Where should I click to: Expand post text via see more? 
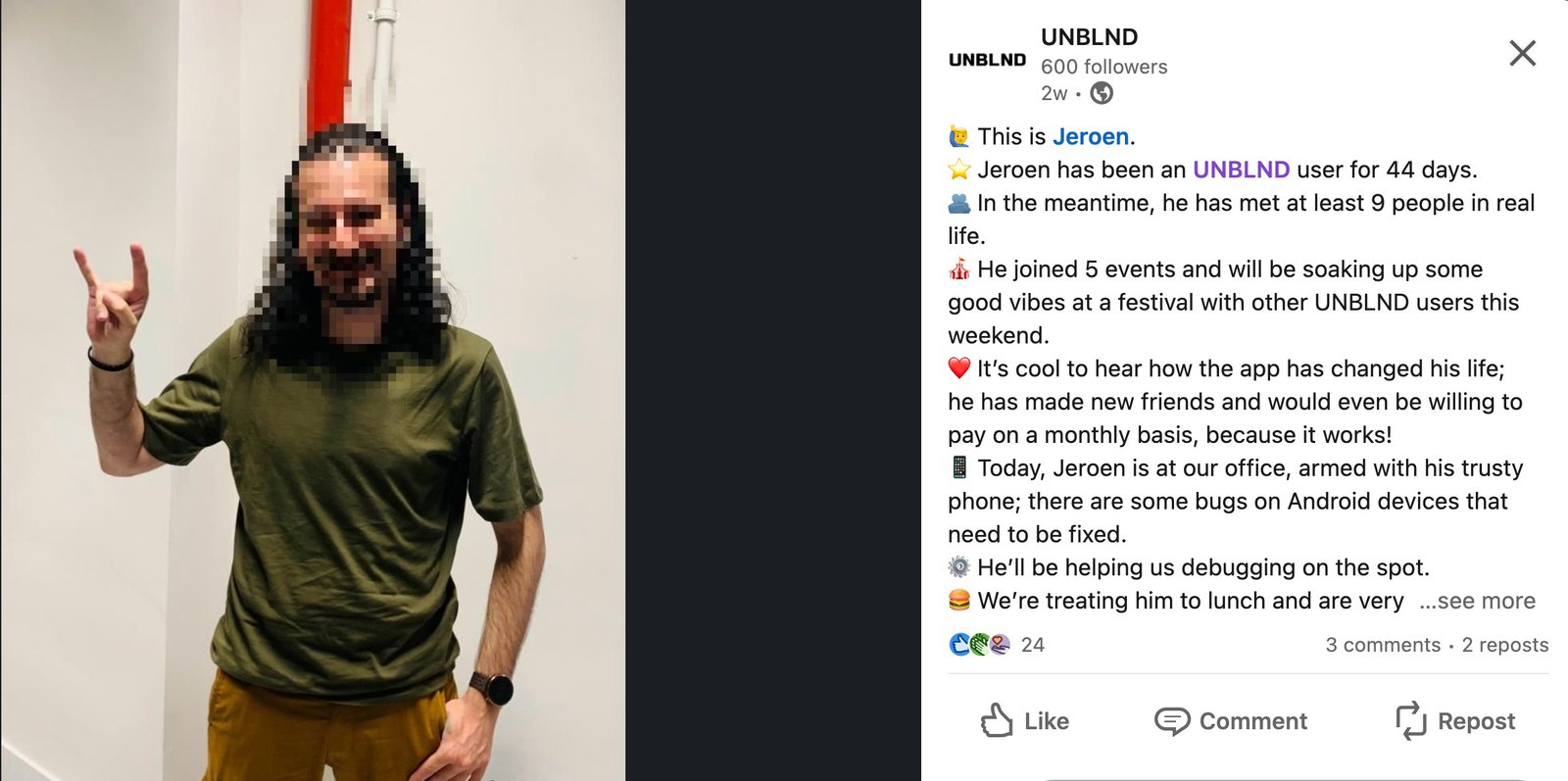tap(1478, 601)
